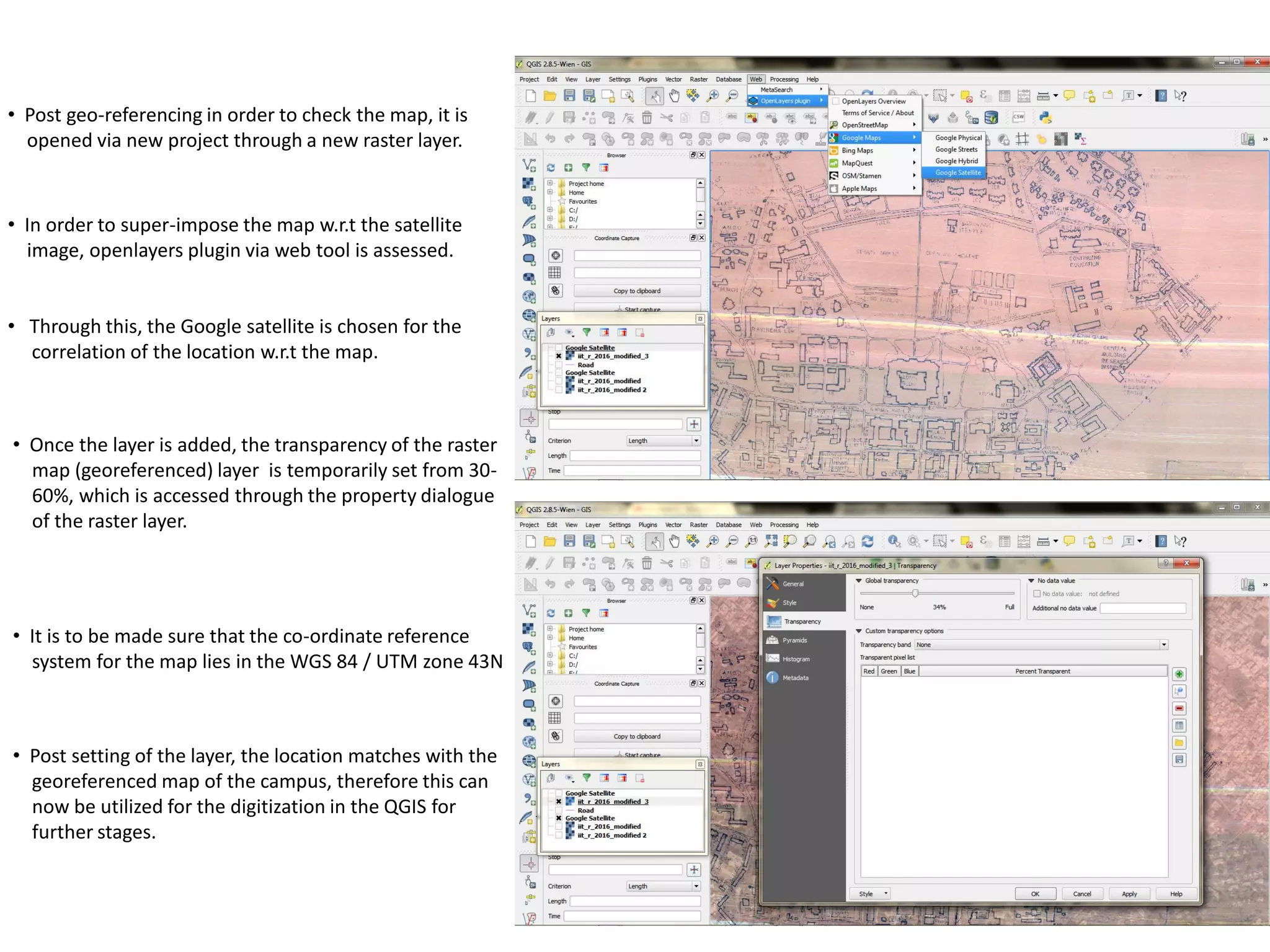This screenshot has height=952, width=1270.
Task: Click Expand All icon in lower Layers panel
Action: coord(605,778)
